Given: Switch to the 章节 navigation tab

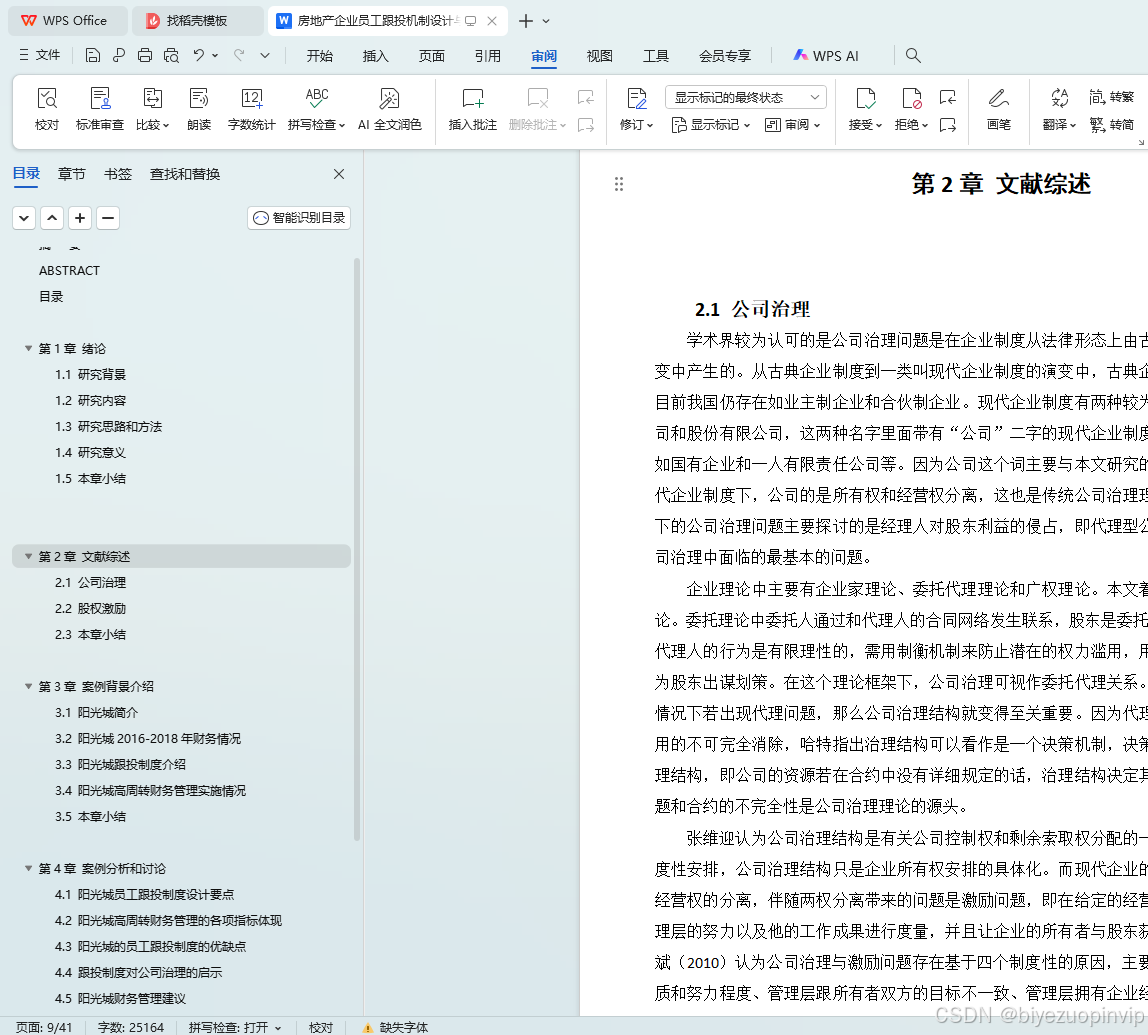Looking at the screenshot, I should (x=72, y=174).
